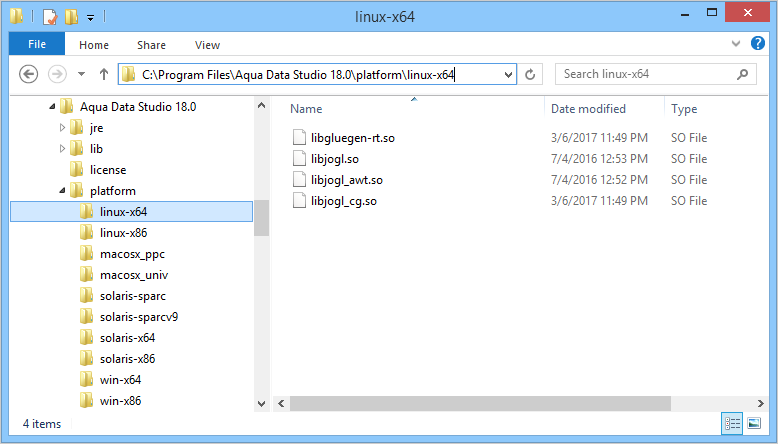Screen dimensions: 778x444
Task: Click the New Folder quick access icon
Action: [71, 17]
